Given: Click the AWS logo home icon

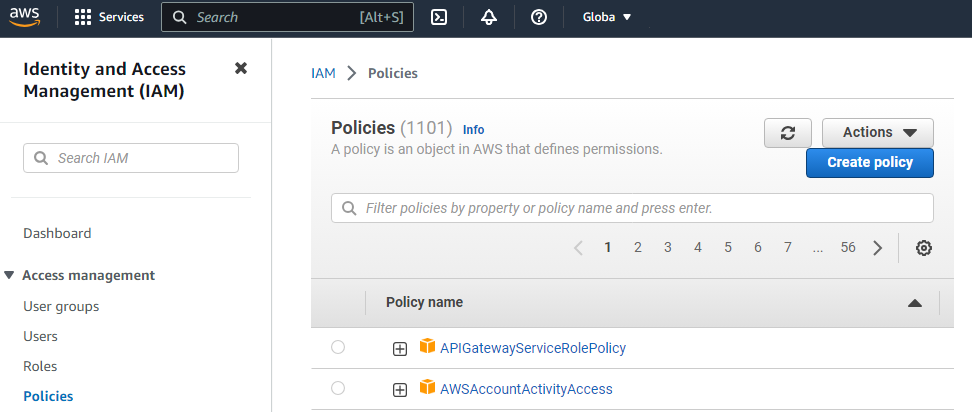Looking at the screenshot, I should 26,17.
